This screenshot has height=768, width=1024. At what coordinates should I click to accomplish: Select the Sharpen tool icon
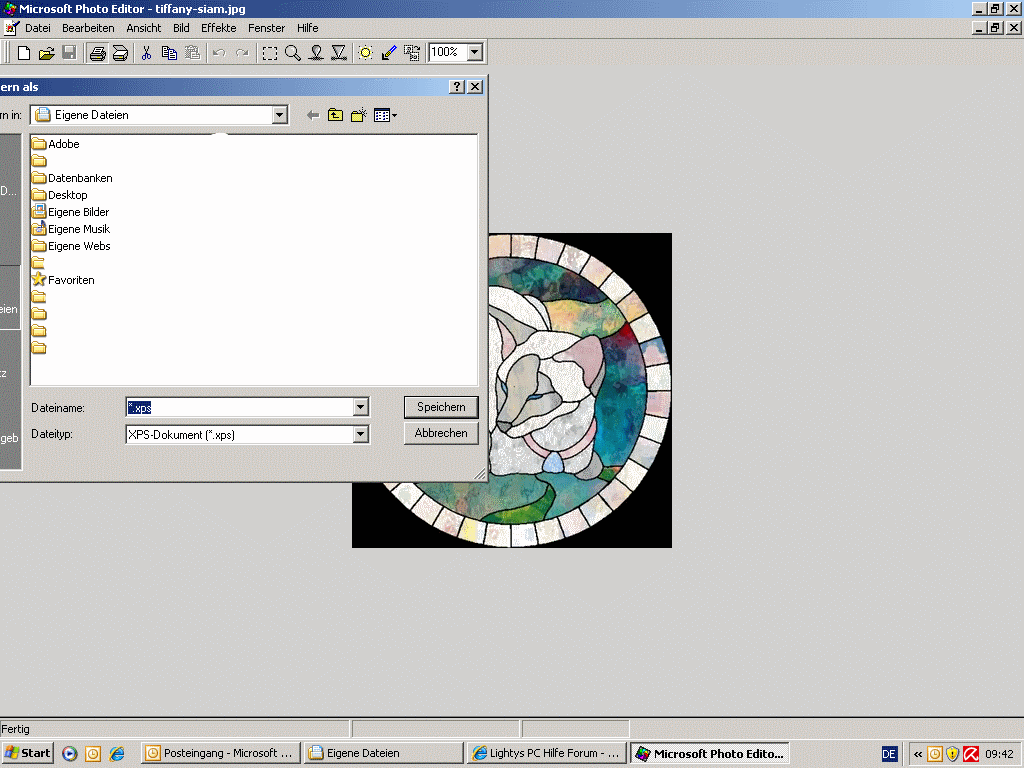click(339, 53)
